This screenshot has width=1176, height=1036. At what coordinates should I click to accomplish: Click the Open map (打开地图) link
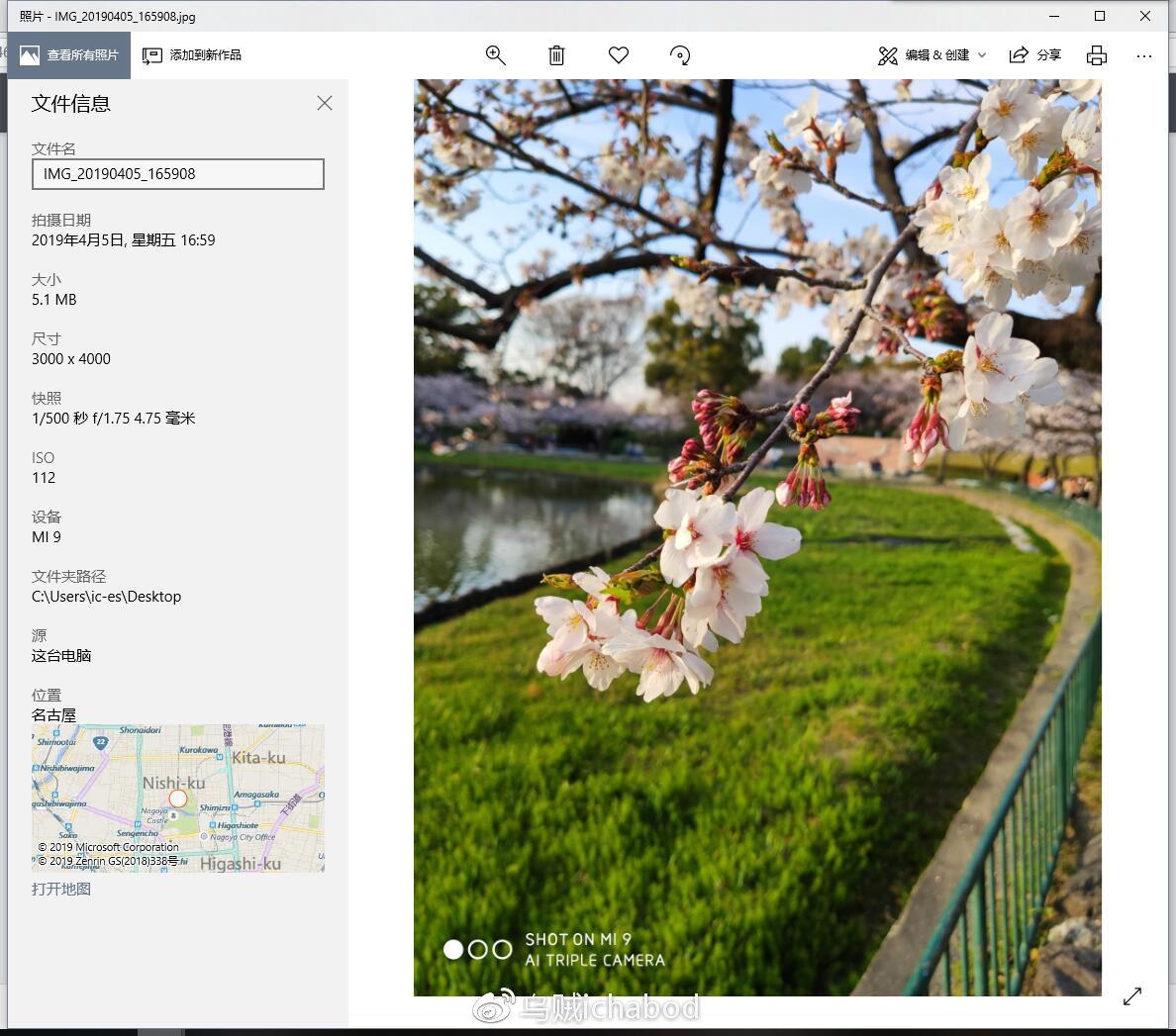(x=61, y=889)
